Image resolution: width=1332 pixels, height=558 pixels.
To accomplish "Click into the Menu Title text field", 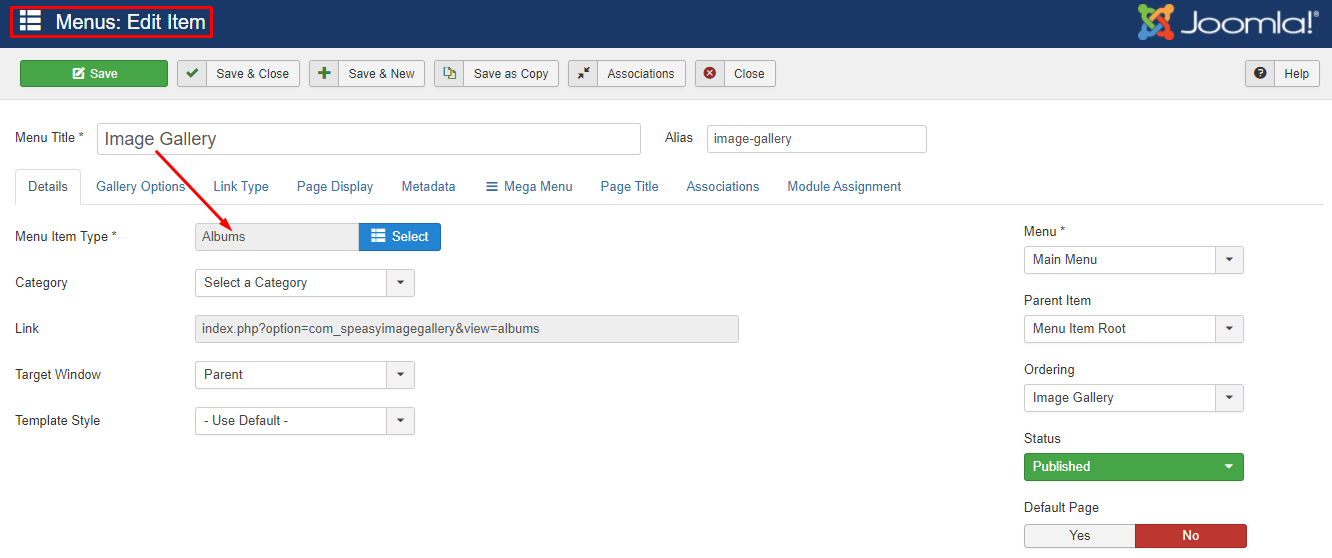I will tap(368, 139).
